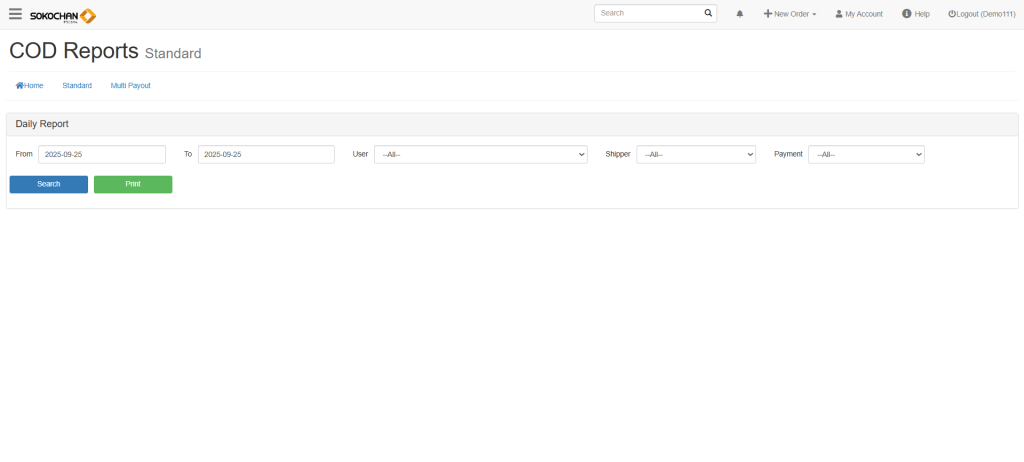Expand the Shipper dropdown
This screenshot has height=462, width=1024.
[x=696, y=154]
